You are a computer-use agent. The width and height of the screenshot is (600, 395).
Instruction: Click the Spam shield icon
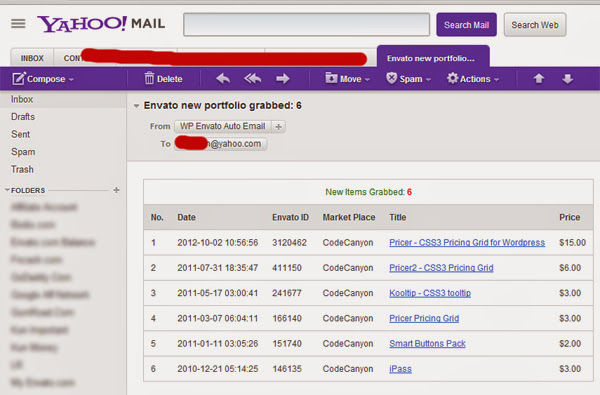tap(391, 78)
